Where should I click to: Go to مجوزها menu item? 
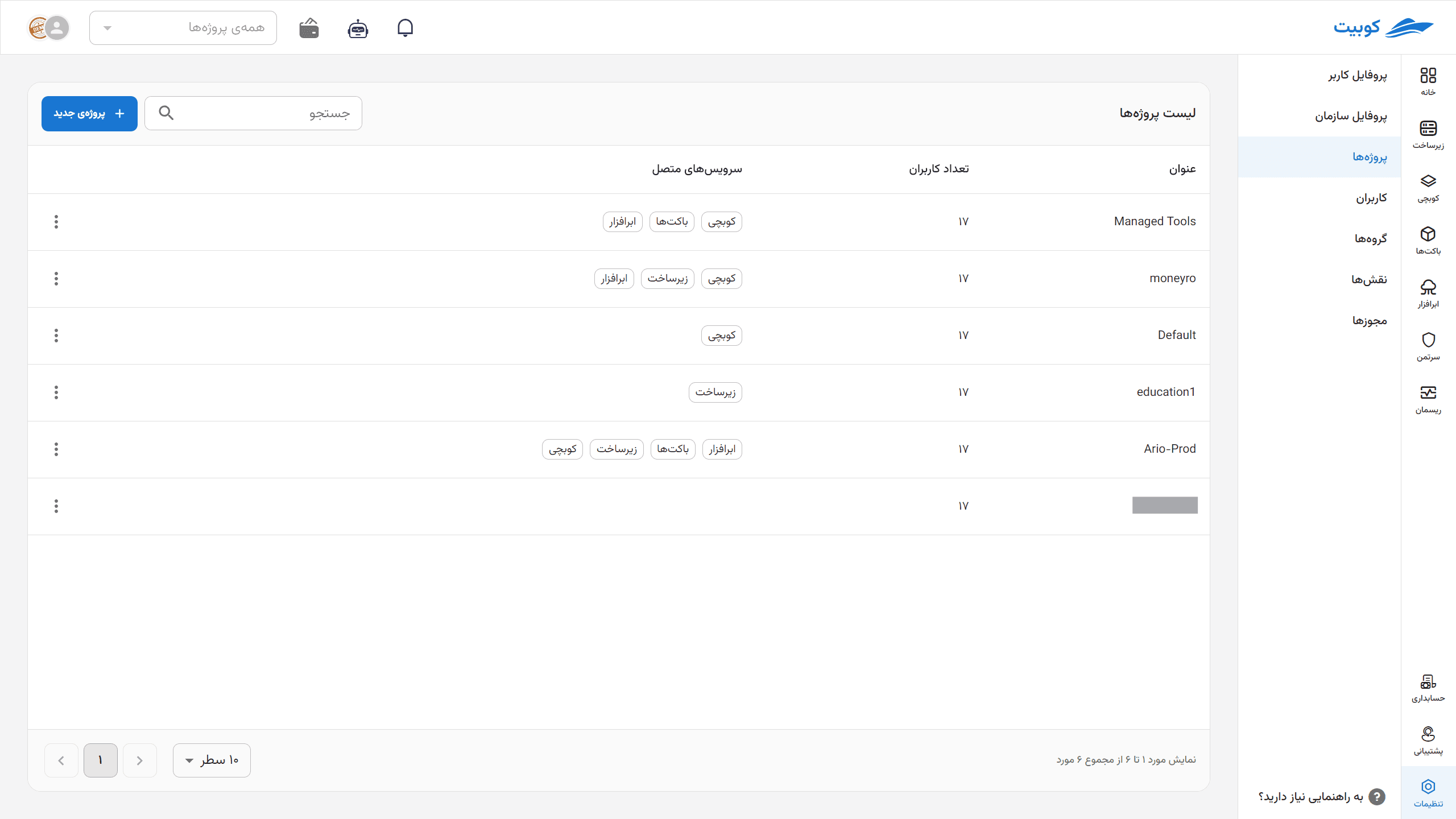[x=1319, y=321]
